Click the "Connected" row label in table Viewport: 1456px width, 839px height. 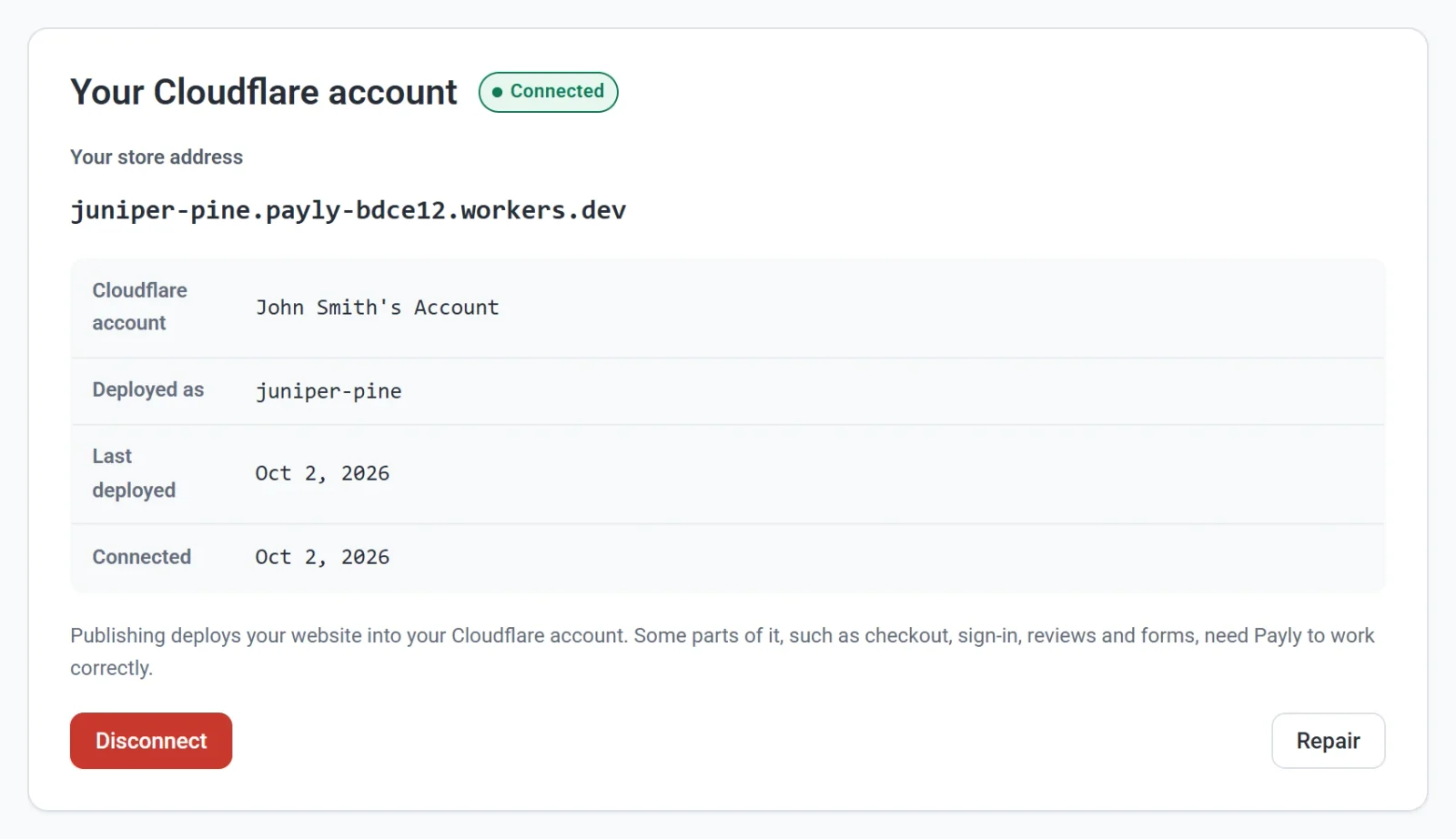142,557
